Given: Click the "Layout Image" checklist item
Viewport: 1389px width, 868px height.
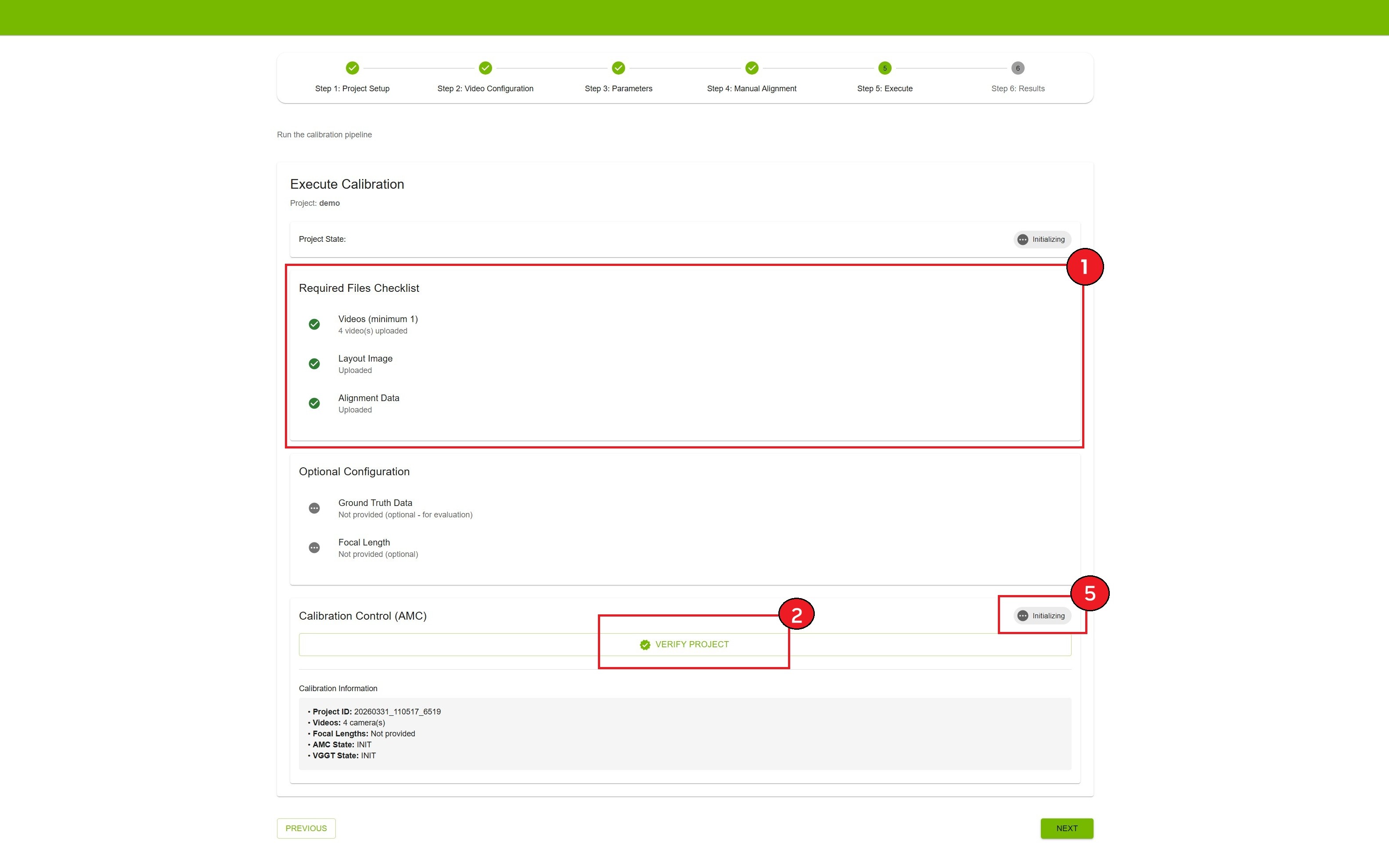Looking at the screenshot, I should (365, 359).
